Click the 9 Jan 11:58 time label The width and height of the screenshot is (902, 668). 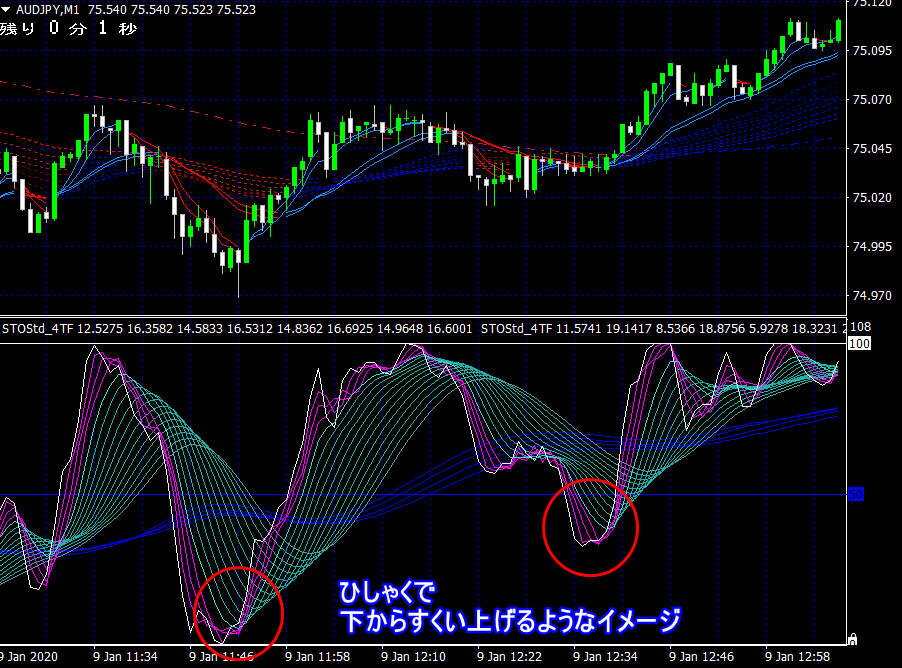(318, 656)
